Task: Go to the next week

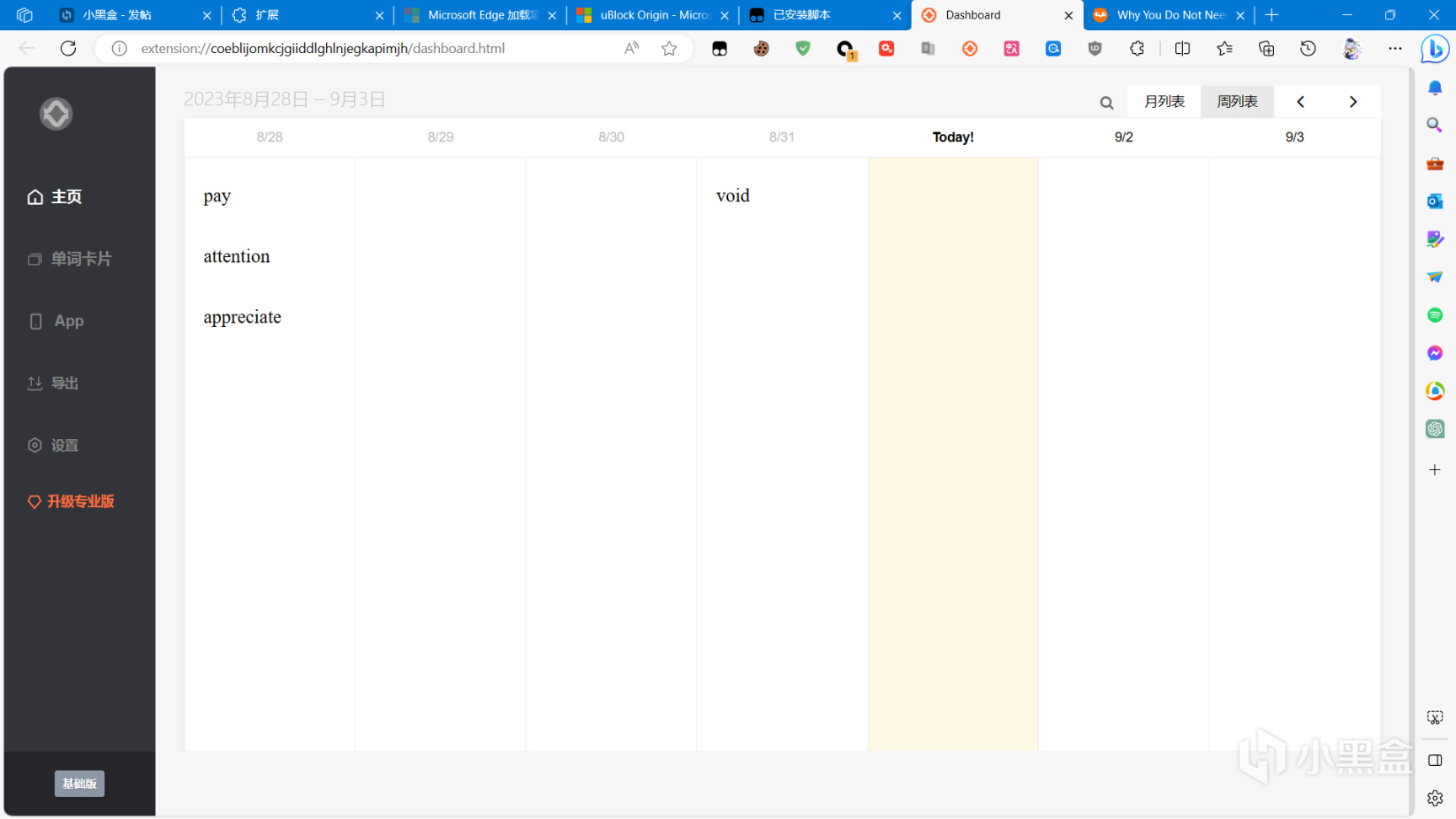Action: click(1353, 101)
